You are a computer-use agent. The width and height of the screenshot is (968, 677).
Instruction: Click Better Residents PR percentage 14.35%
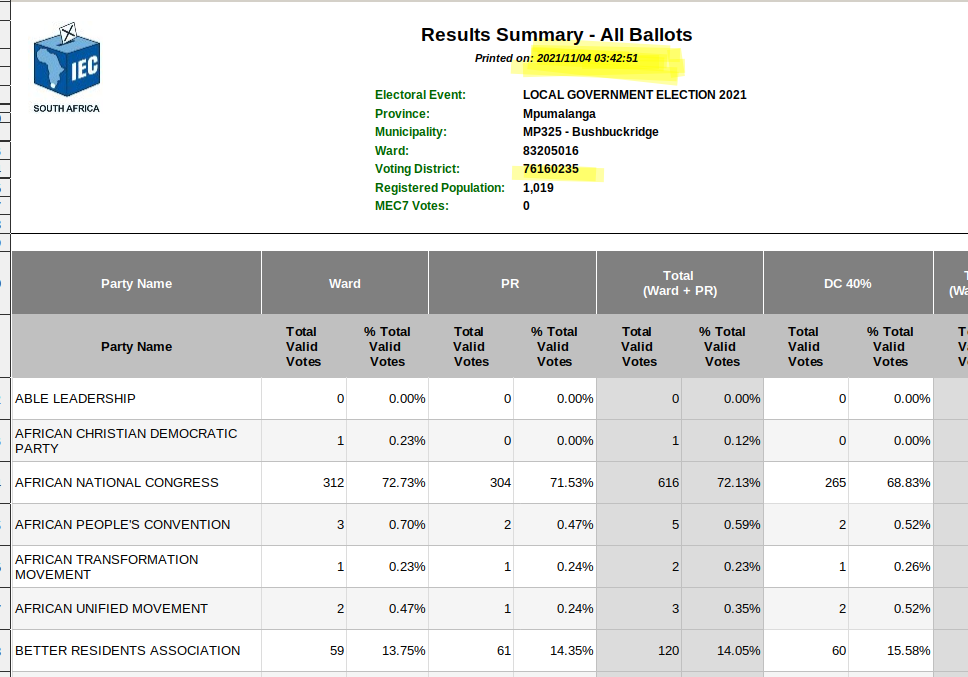[572, 650]
